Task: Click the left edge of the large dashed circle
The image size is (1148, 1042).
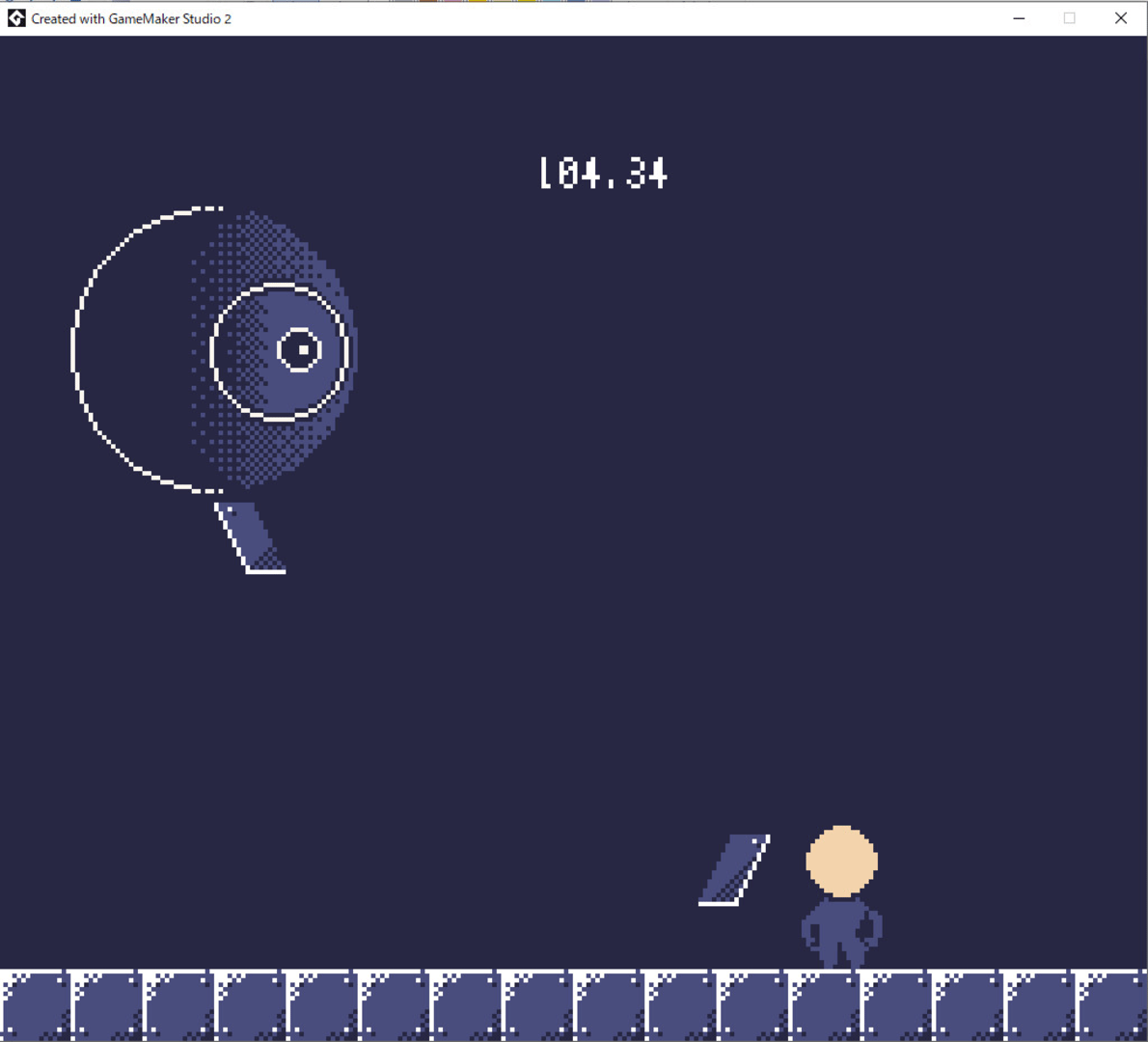Action: [x=74, y=349]
